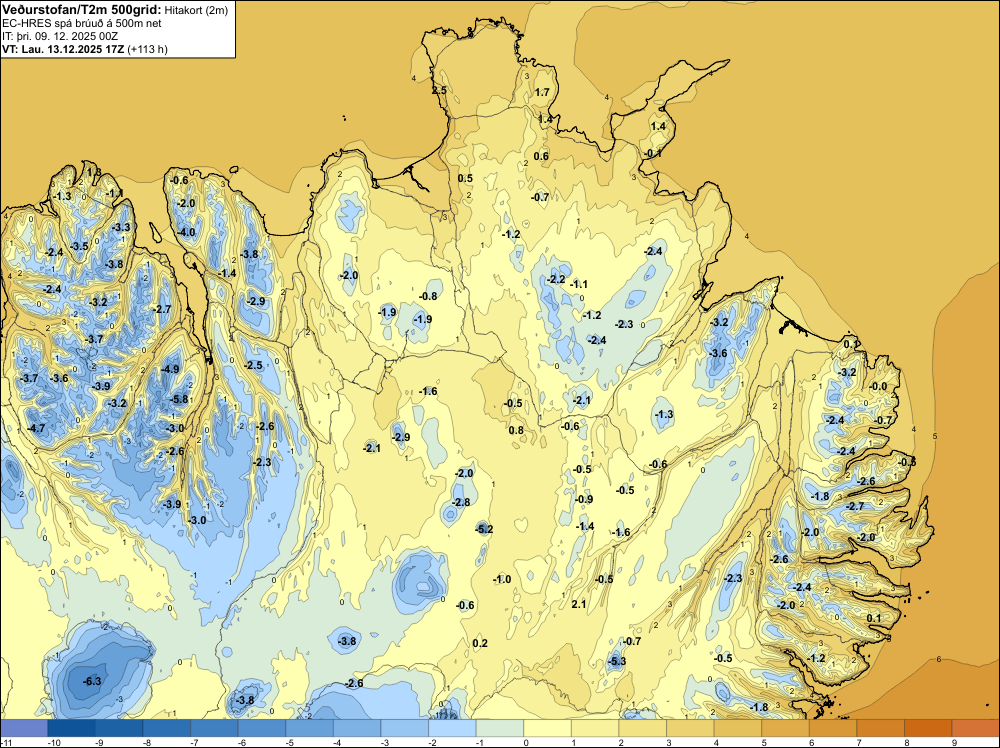Click the legend swatch between -9 and -8
Viewport: 1000px width, 748px height.
[119, 728]
